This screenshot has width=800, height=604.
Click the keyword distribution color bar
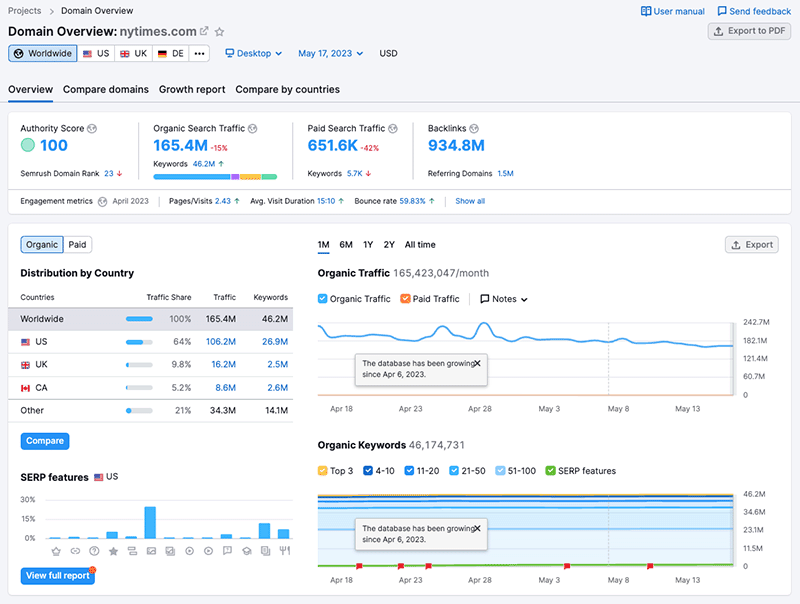[x=215, y=177]
